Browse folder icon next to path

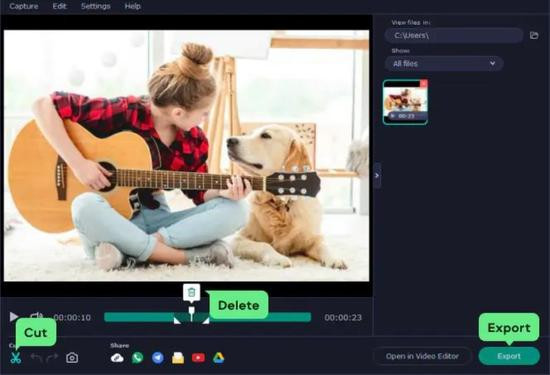[x=534, y=35]
